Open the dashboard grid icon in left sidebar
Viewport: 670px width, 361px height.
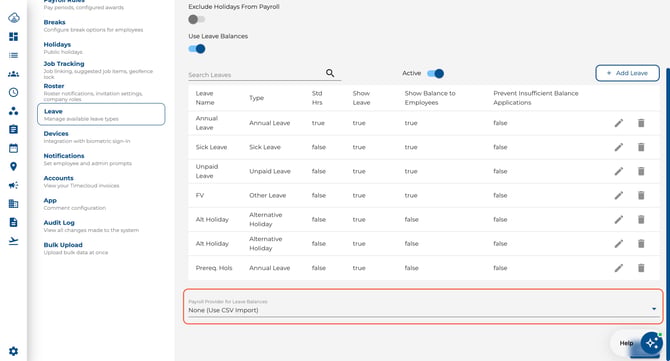[x=13, y=37]
